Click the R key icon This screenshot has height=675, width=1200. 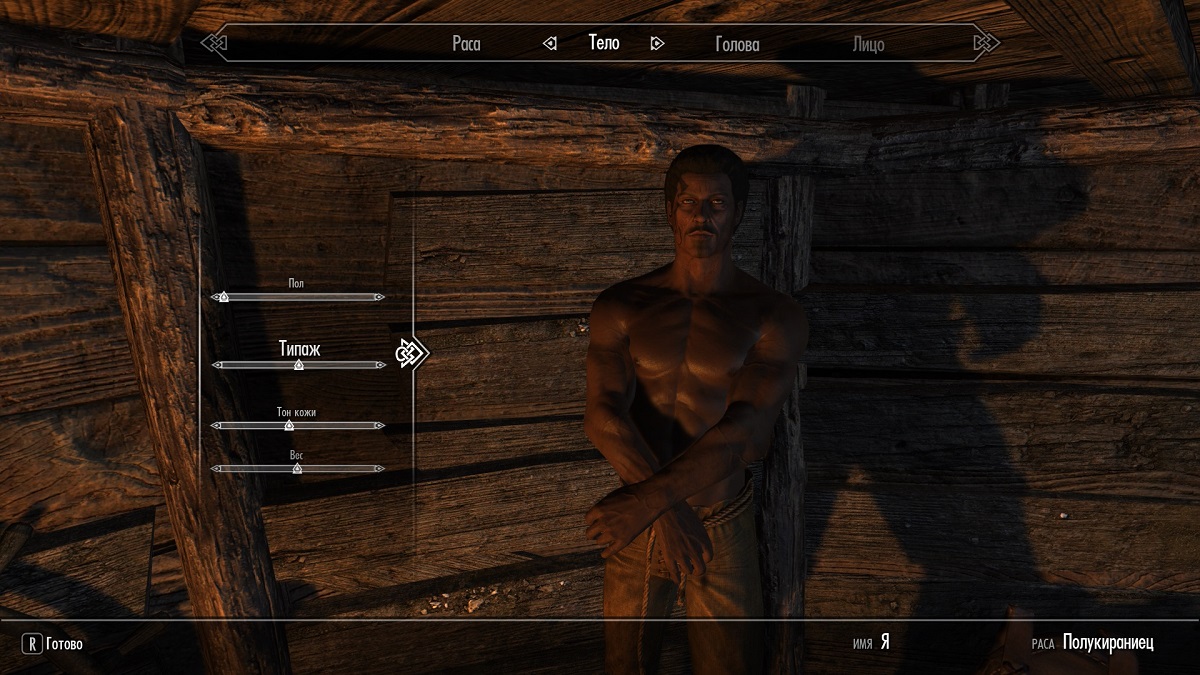point(31,644)
